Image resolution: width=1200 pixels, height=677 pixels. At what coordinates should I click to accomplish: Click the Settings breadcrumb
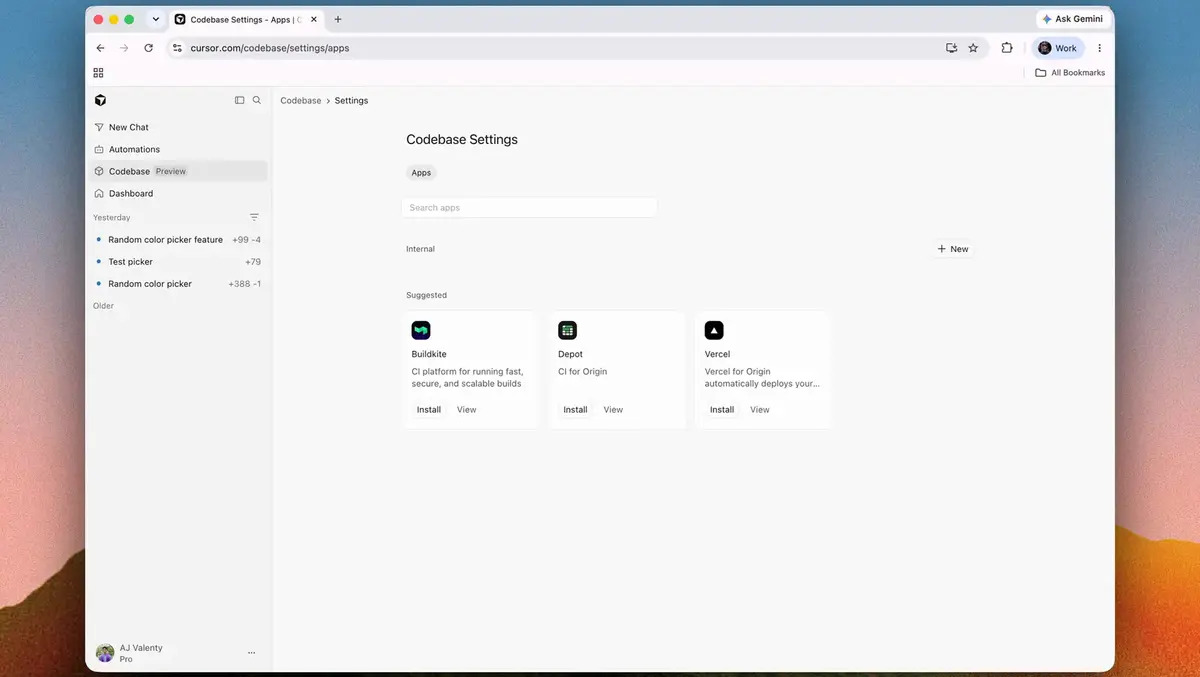pos(351,101)
